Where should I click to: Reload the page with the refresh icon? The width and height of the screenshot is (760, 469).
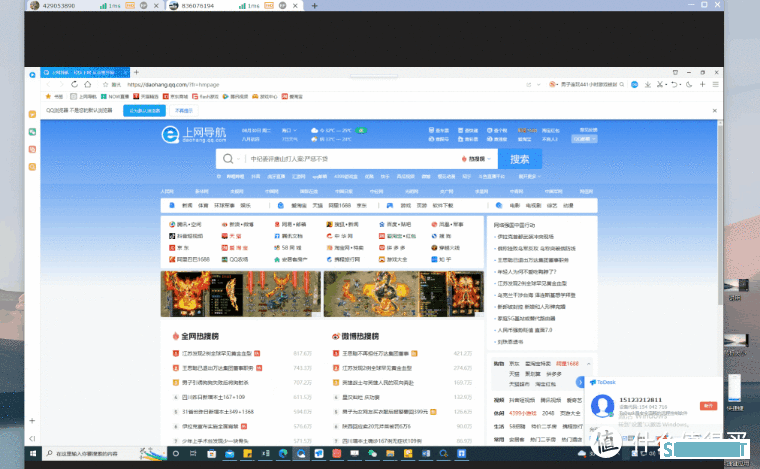pos(75,84)
